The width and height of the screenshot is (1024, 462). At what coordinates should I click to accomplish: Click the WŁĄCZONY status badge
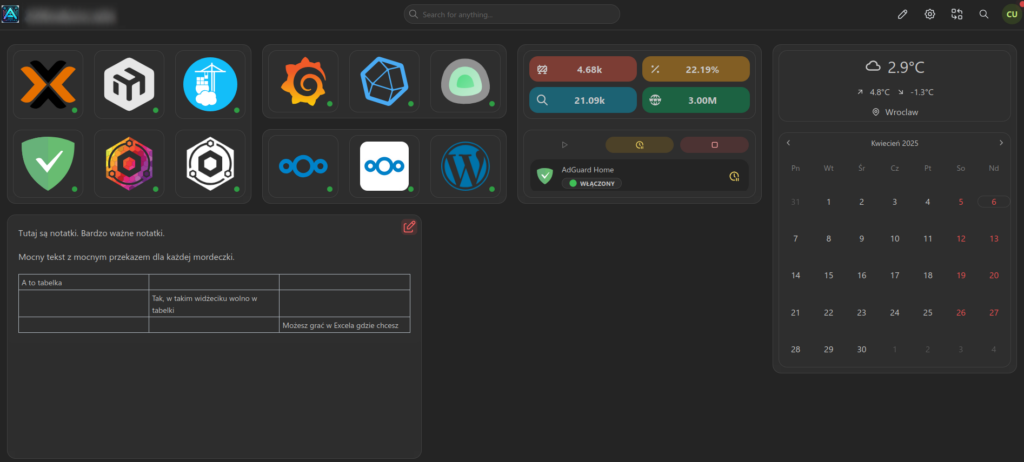click(x=592, y=183)
